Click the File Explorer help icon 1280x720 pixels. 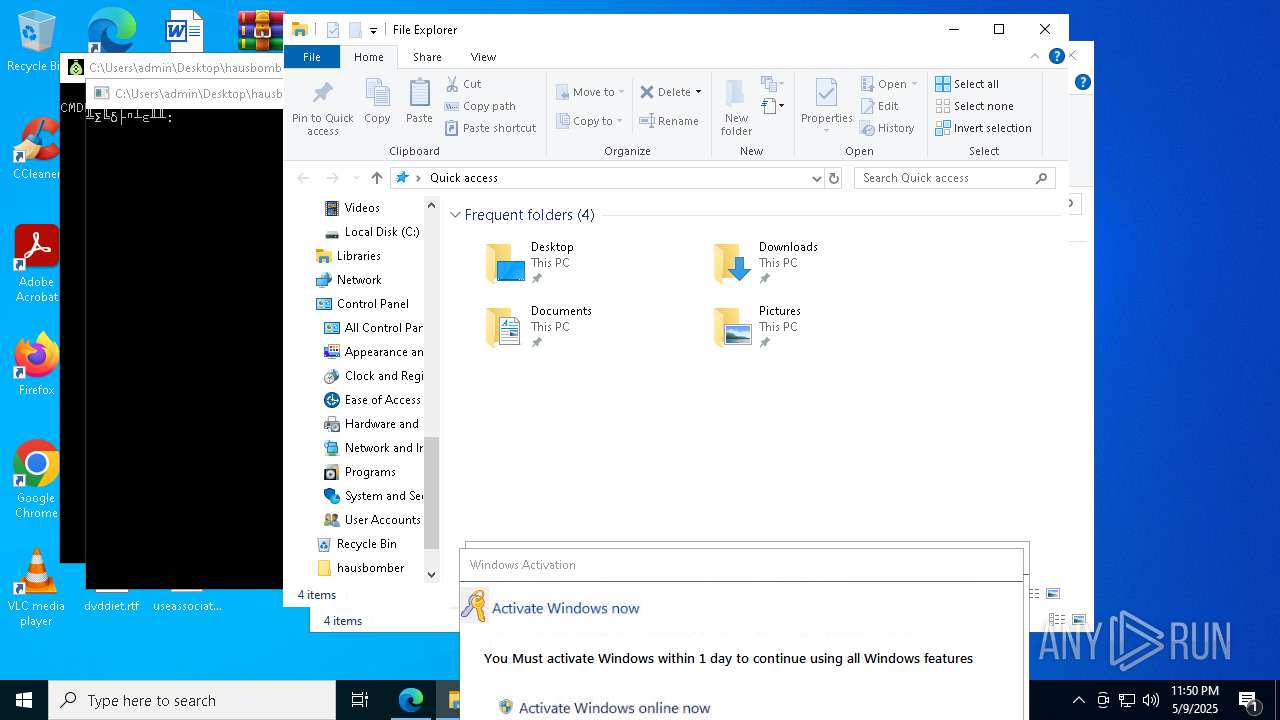coord(1056,56)
